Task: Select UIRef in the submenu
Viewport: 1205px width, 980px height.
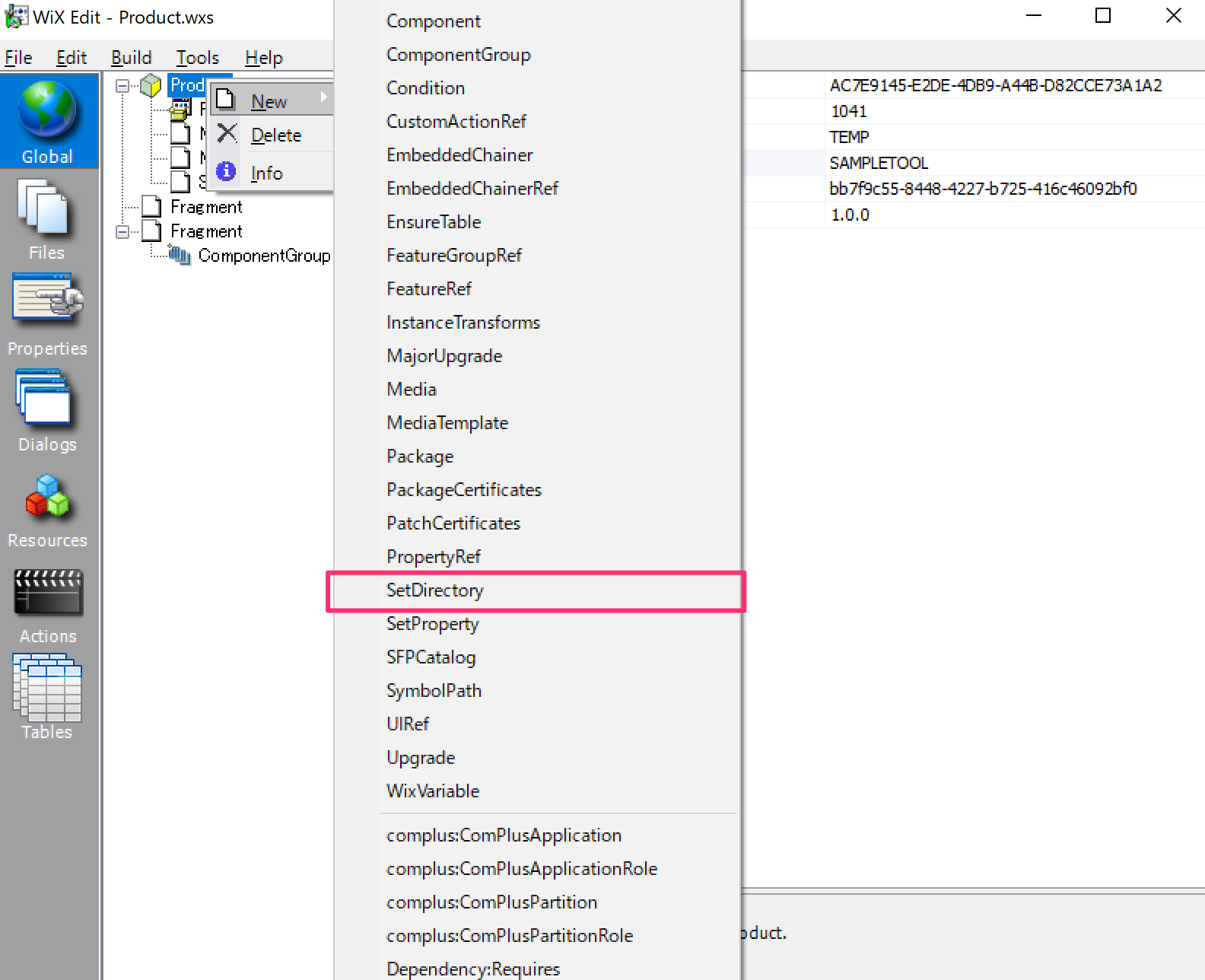Action: [536, 724]
